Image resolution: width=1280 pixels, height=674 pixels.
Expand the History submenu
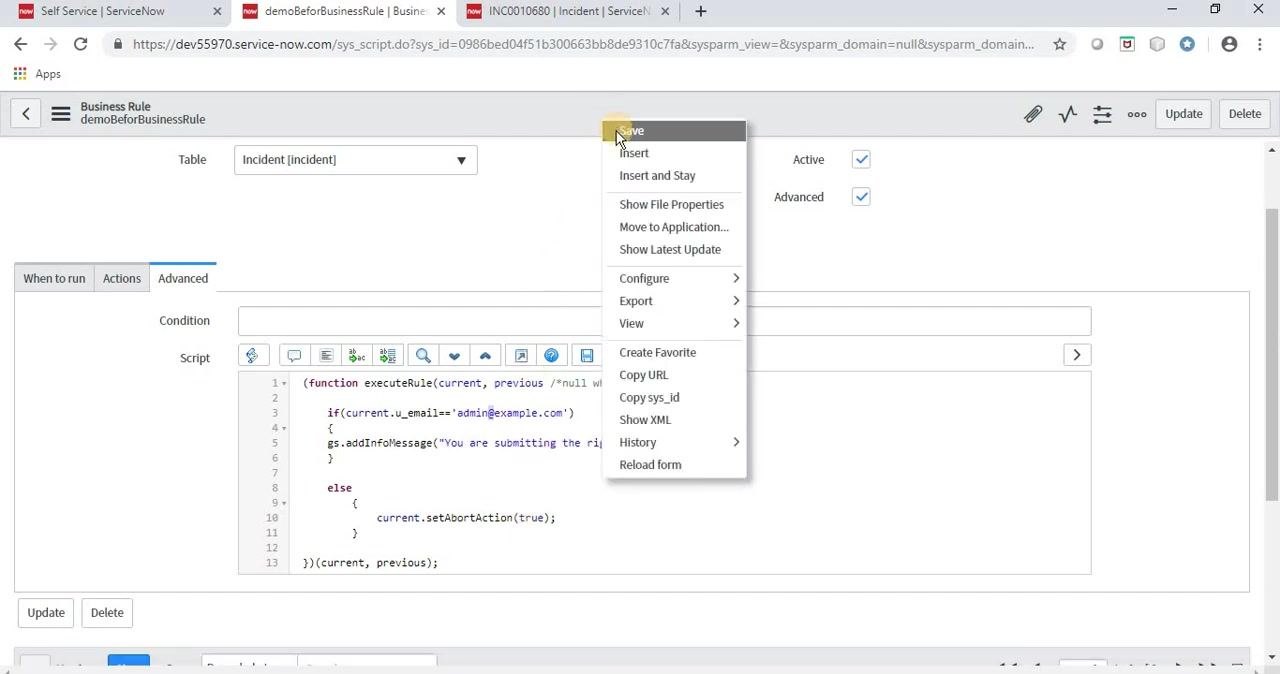[675, 442]
